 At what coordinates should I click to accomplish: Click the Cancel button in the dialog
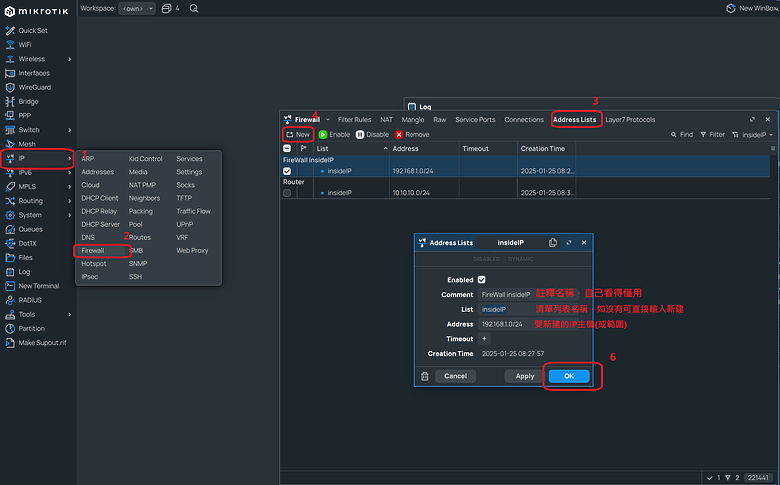pos(455,377)
